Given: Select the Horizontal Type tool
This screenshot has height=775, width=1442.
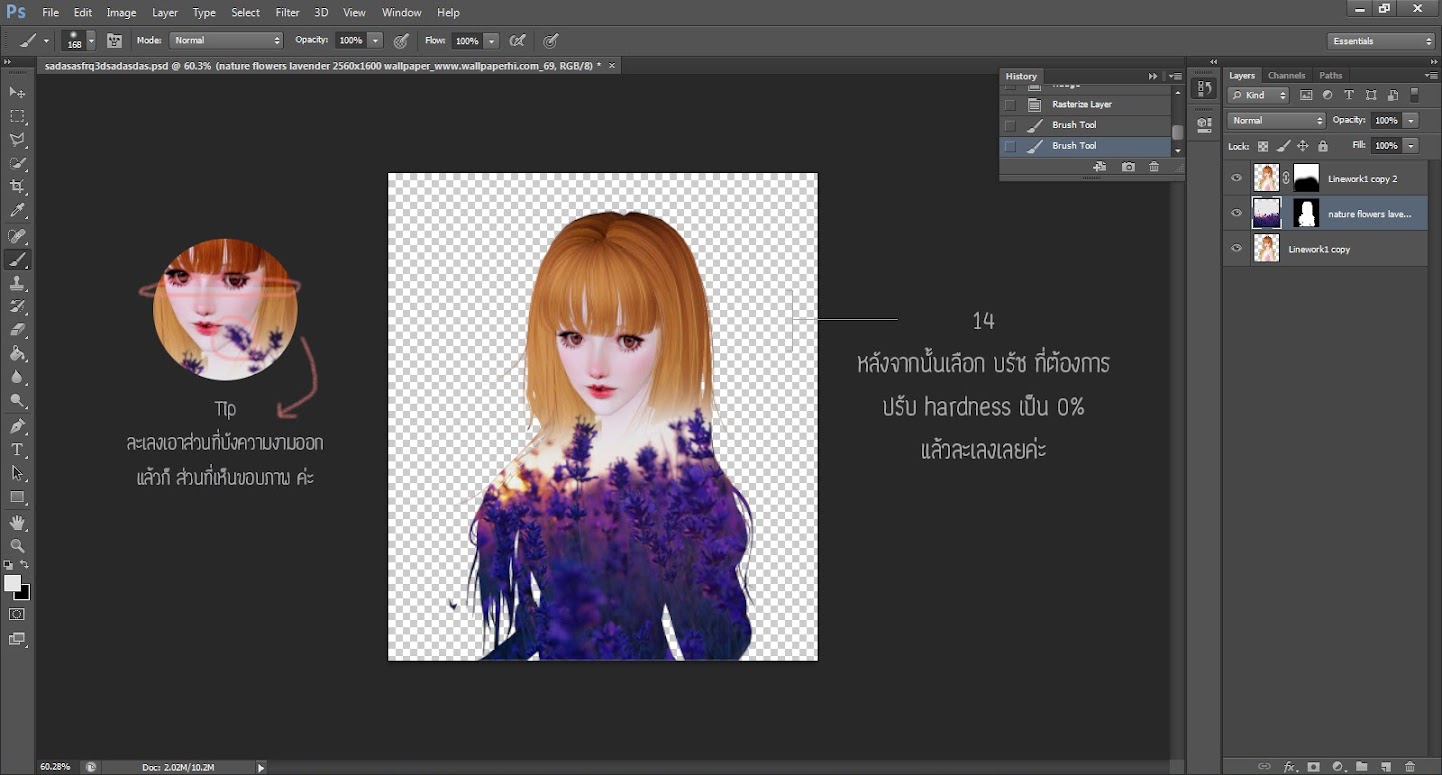Looking at the screenshot, I should point(17,450).
